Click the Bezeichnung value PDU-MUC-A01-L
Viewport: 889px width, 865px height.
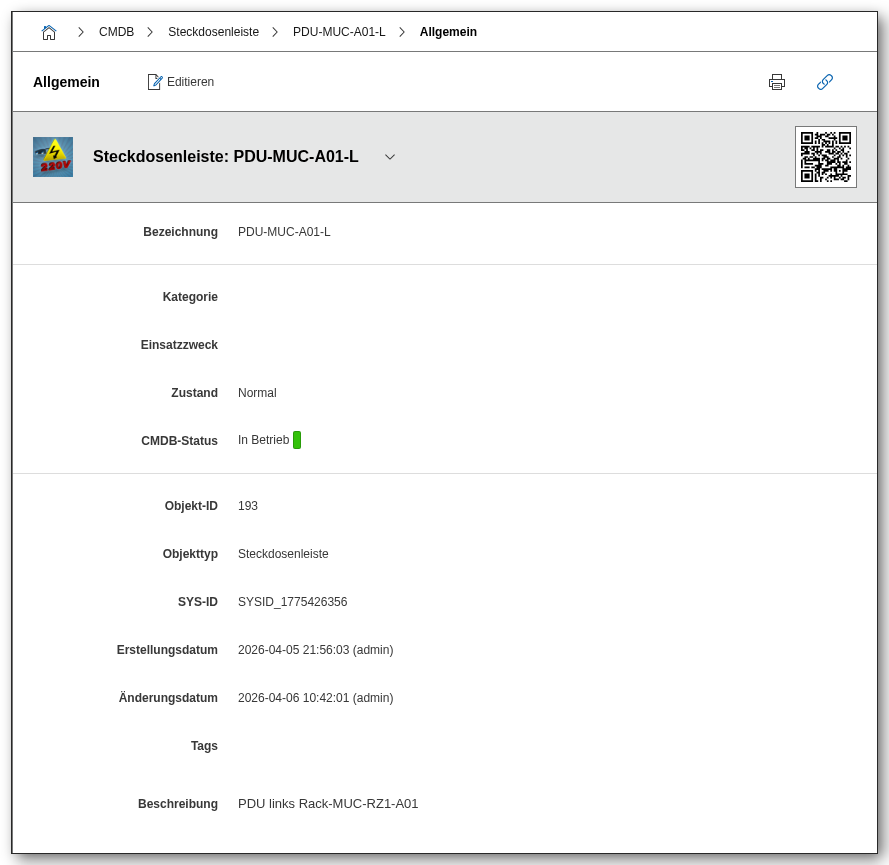point(284,232)
